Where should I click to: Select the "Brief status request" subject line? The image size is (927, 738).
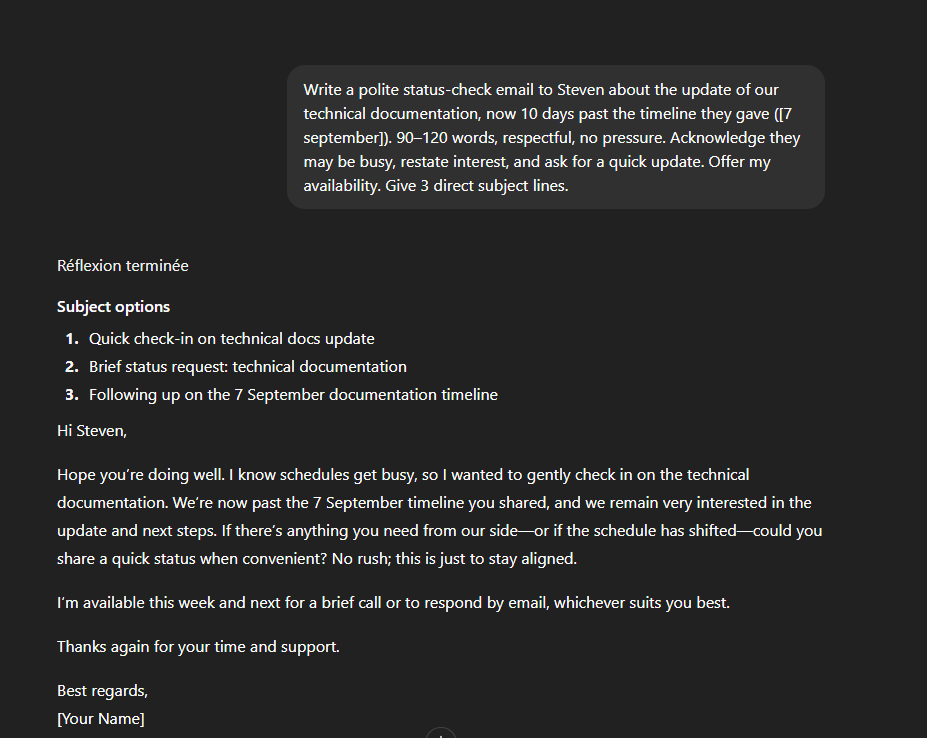[247, 367]
